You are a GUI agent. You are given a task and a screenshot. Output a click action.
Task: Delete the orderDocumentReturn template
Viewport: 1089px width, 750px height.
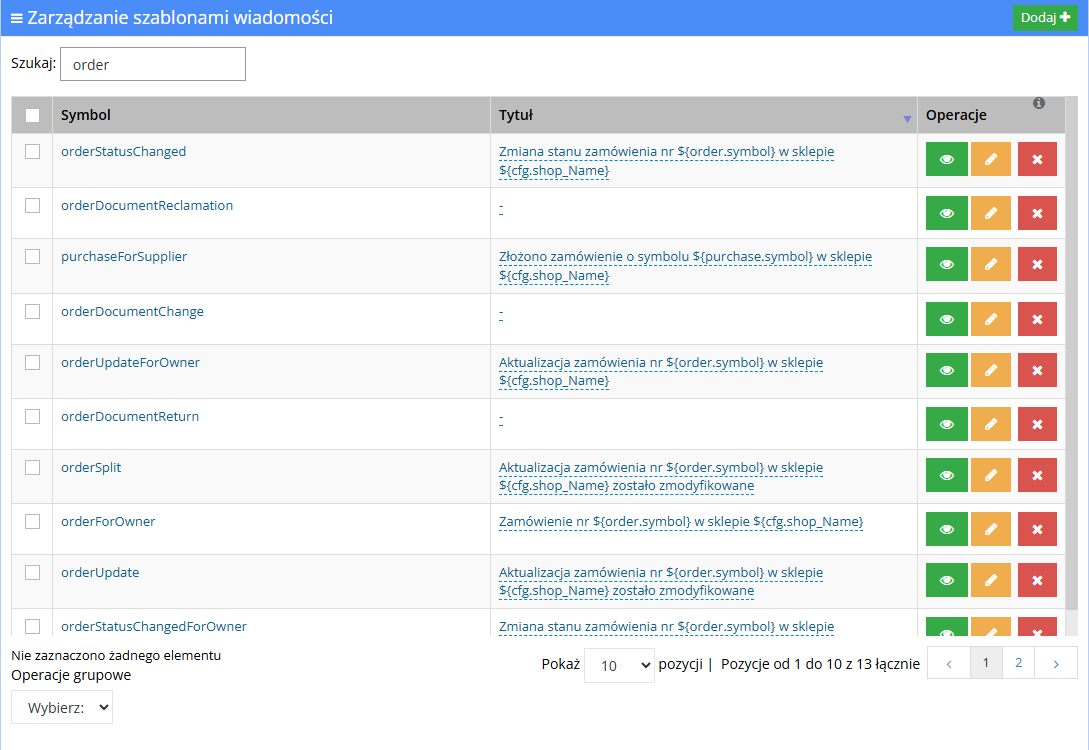pos(1037,424)
